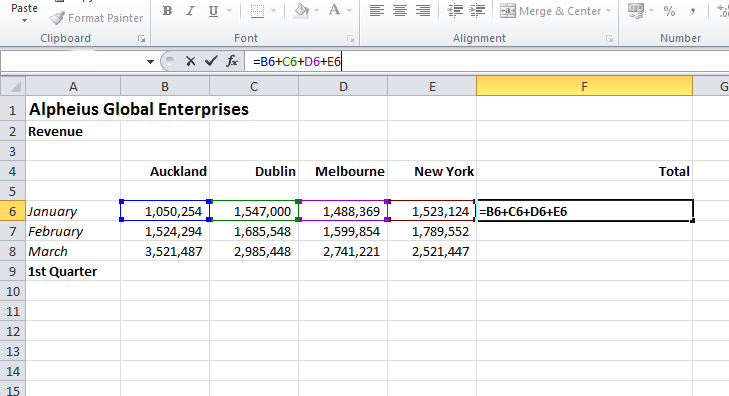Select column F header
This screenshot has height=396, width=729.
pyautogui.click(x=584, y=86)
